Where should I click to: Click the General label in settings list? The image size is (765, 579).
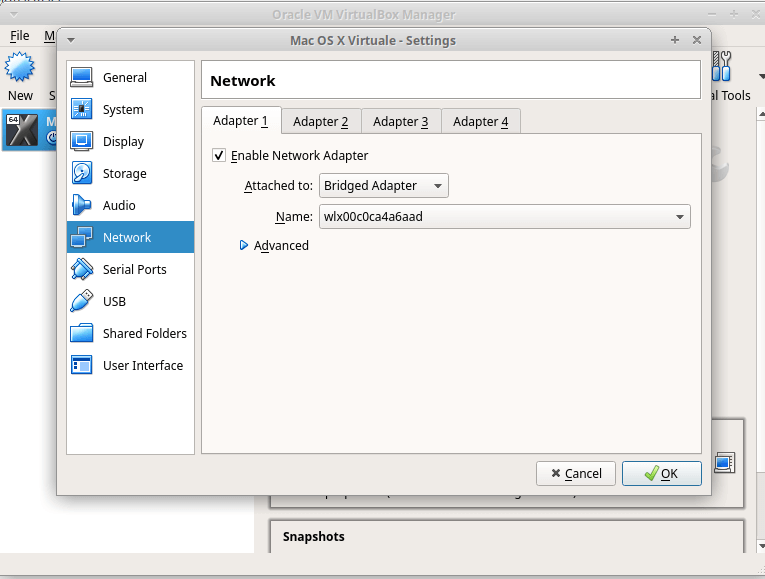click(125, 78)
